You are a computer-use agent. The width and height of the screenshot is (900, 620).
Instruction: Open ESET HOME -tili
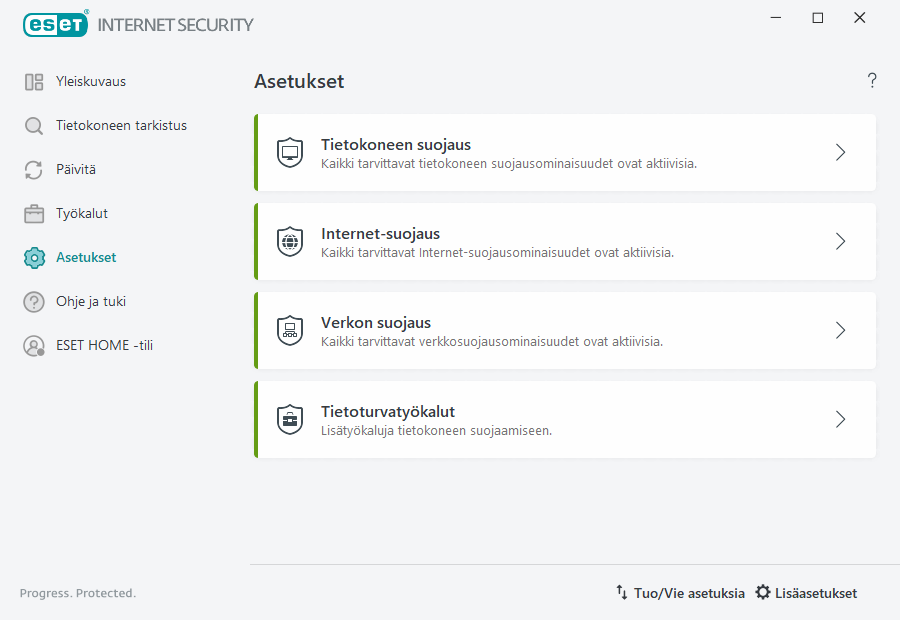click(104, 346)
